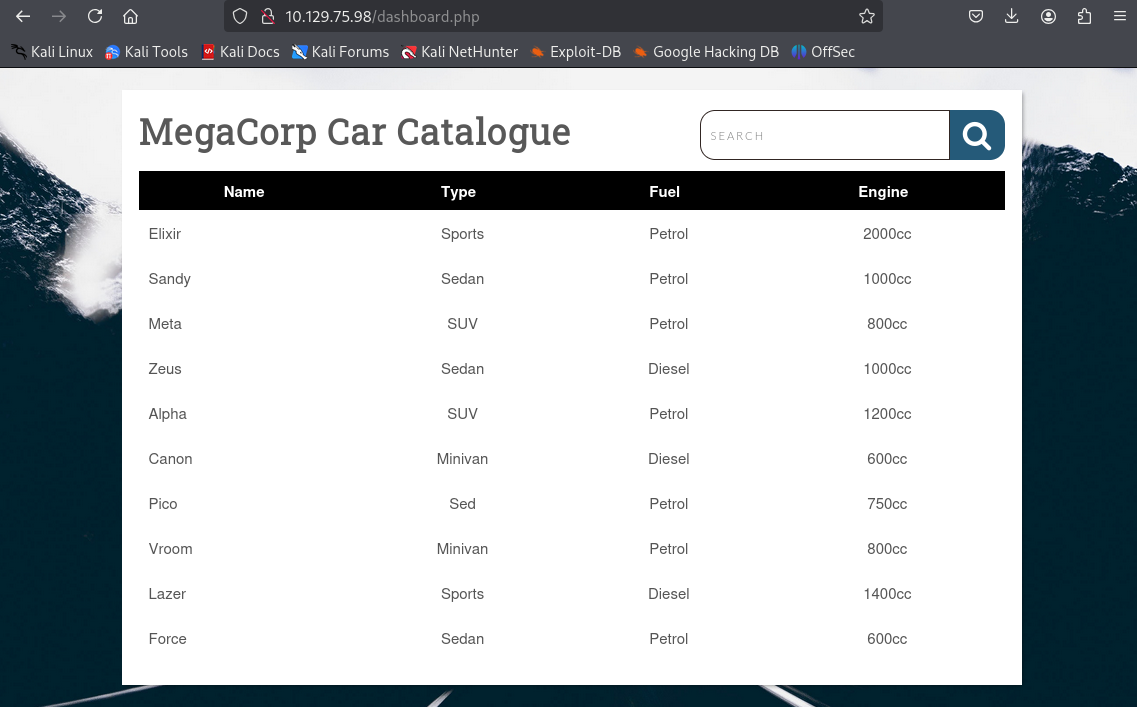This screenshot has height=707, width=1137.
Task: Open the Pocket save icon
Action: click(976, 16)
